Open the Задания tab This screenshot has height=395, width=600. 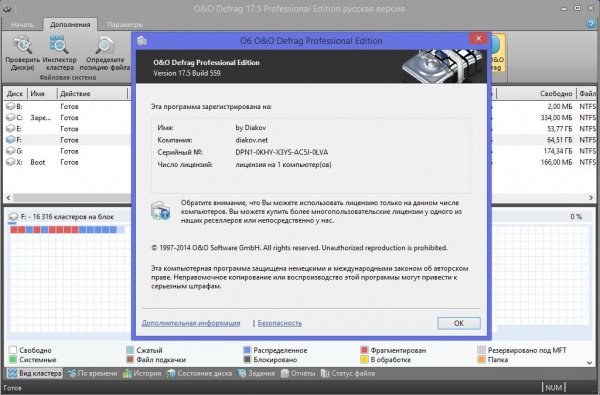256,373
